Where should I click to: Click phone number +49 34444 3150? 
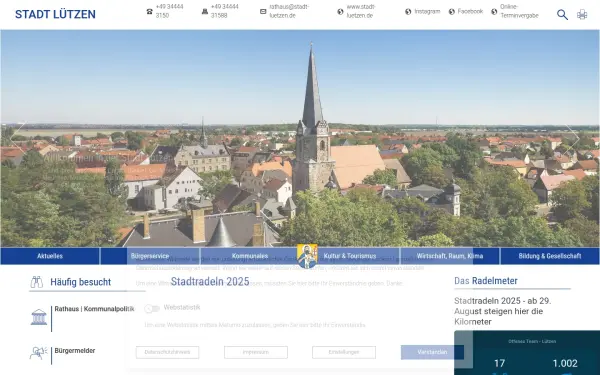[170, 11]
